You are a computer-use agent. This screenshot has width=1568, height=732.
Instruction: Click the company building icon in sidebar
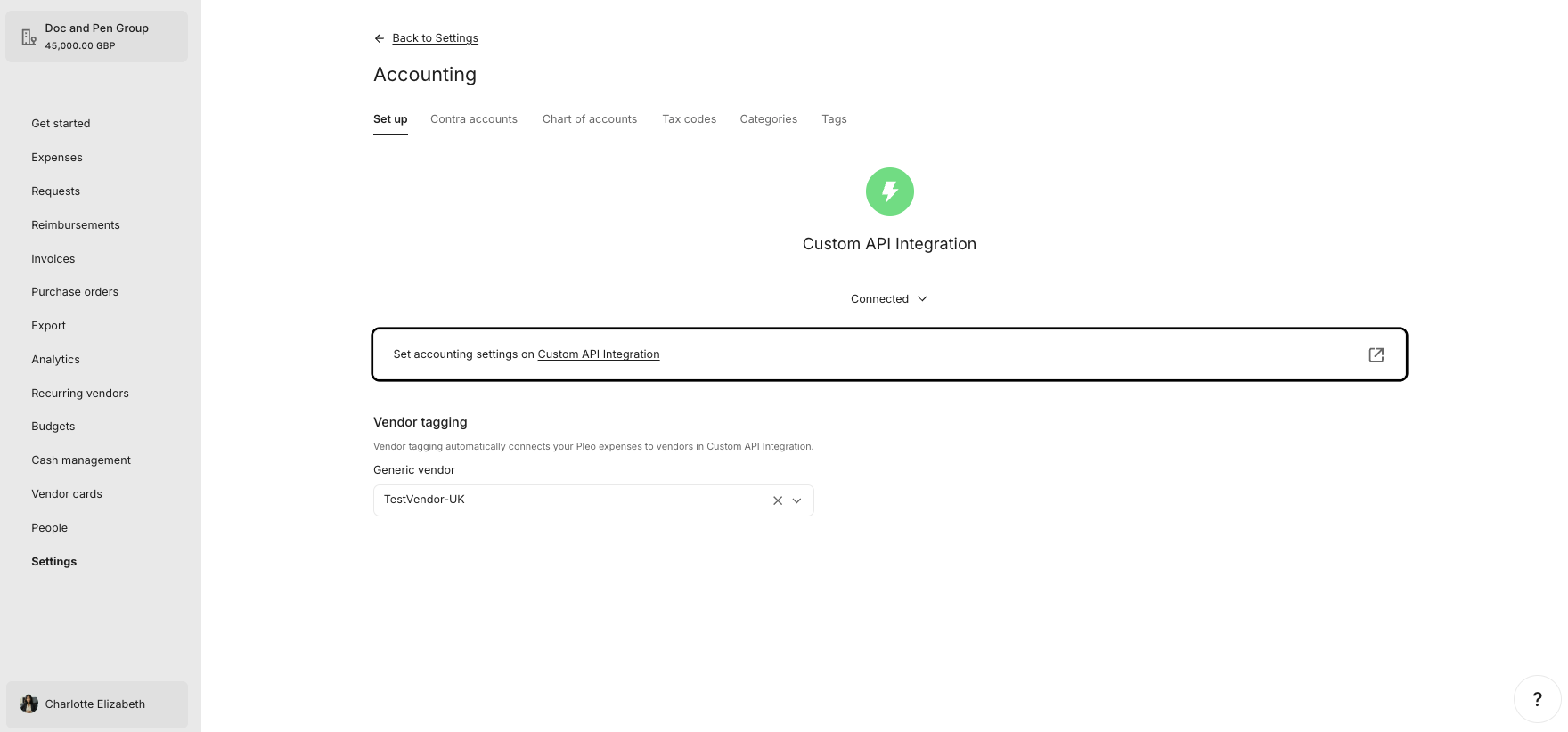(x=29, y=37)
